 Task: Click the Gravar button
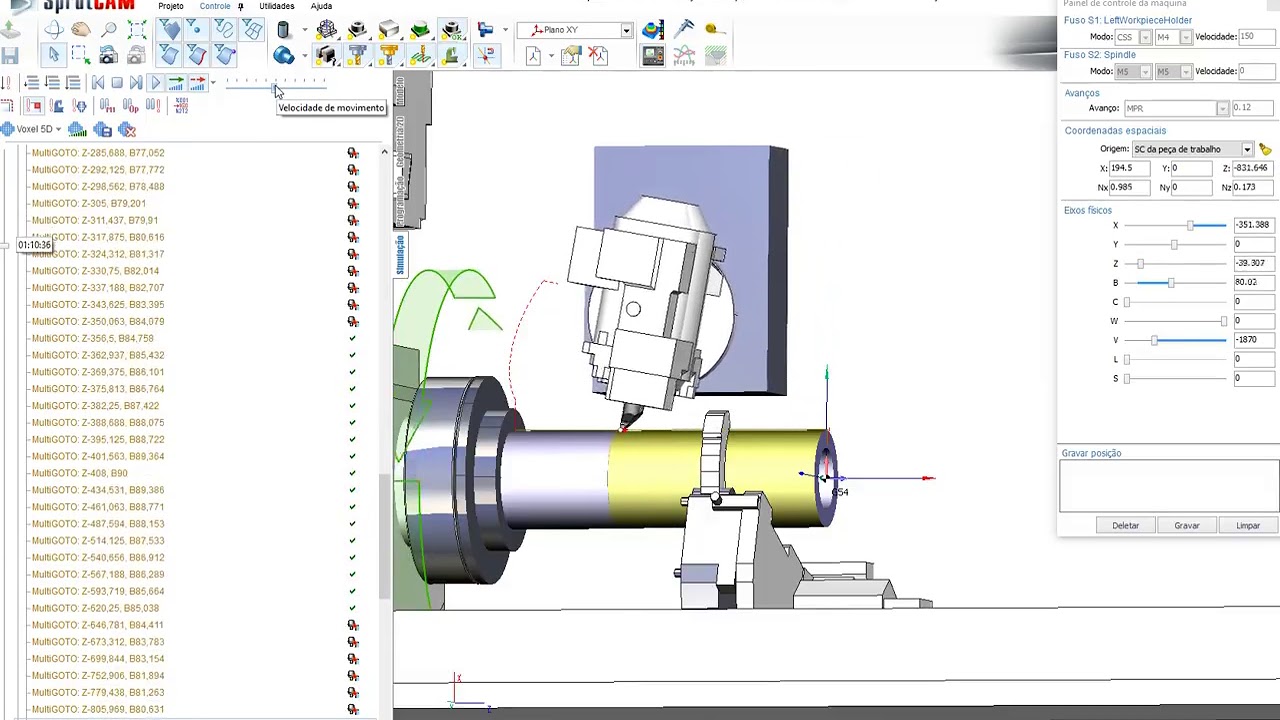coord(1187,525)
